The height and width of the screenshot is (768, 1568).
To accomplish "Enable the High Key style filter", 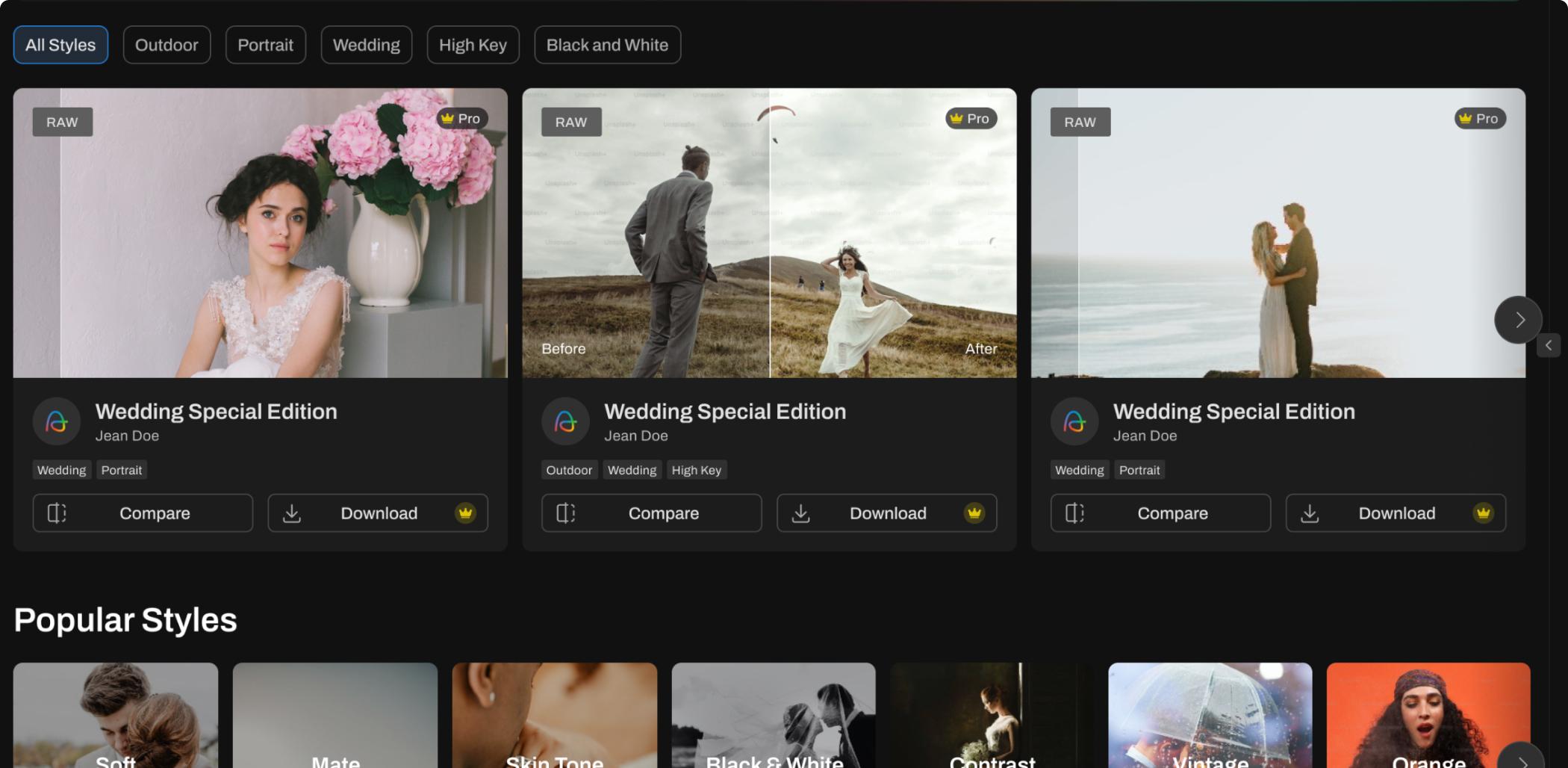I will (473, 45).
